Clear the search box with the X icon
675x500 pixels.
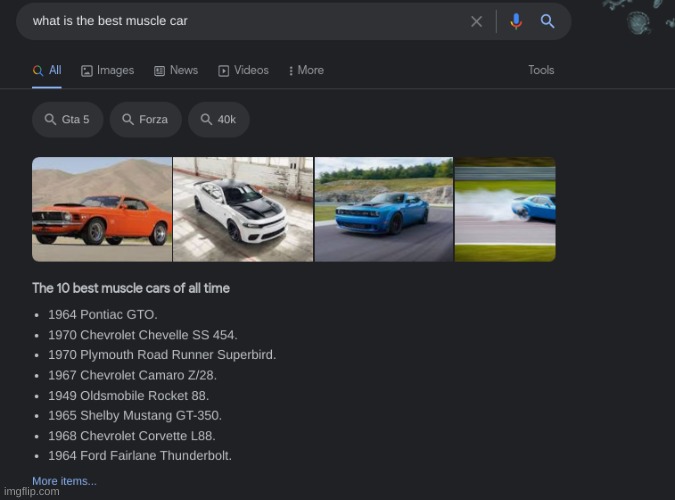tap(476, 21)
